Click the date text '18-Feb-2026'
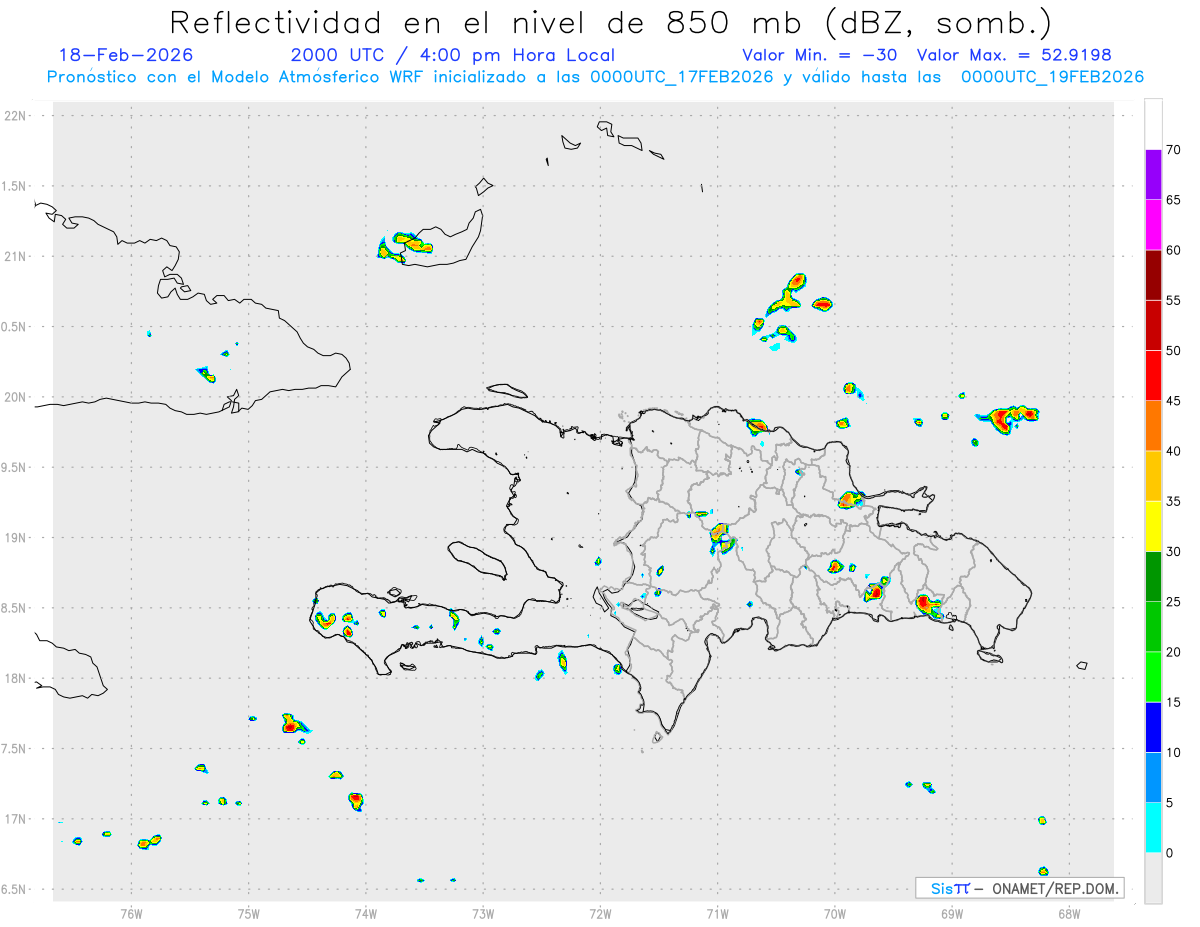The width and height of the screenshot is (1200, 927). (x=126, y=55)
